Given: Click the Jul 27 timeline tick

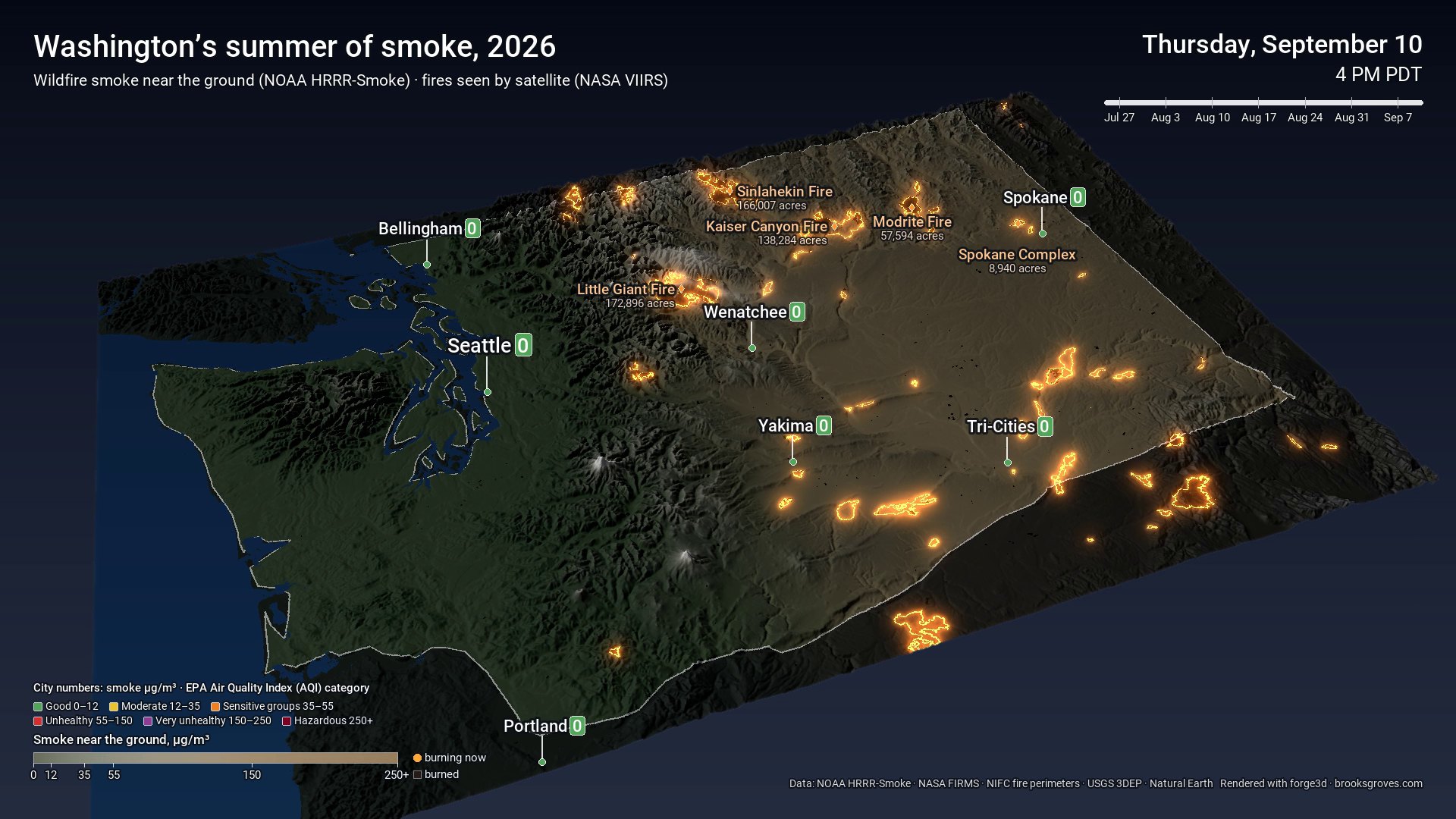Looking at the screenshot, I should (1119, 118).
